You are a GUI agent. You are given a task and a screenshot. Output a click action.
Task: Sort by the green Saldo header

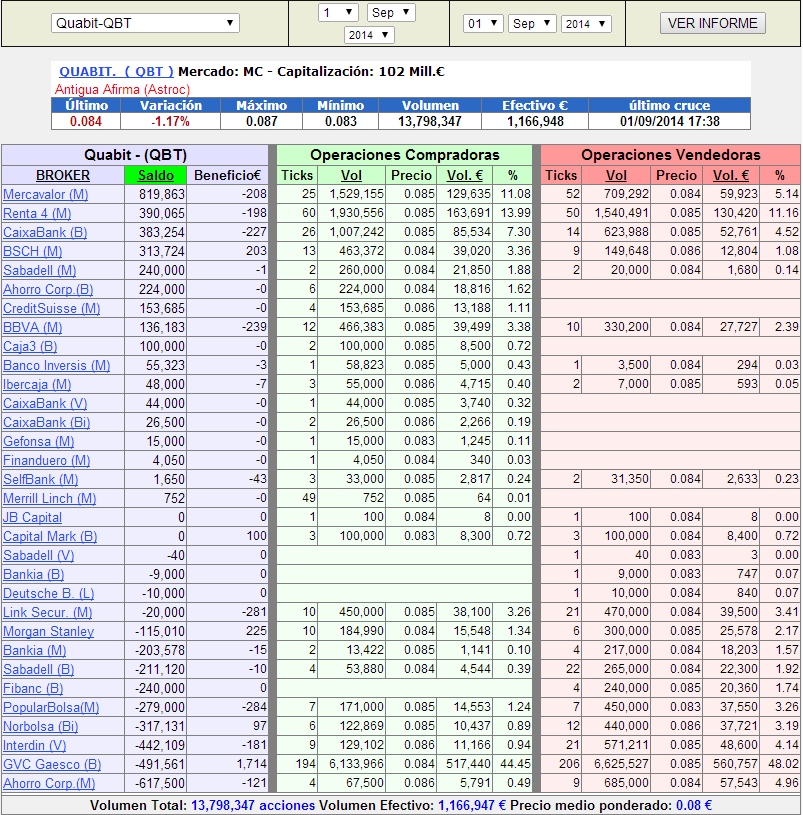(155, 175)
